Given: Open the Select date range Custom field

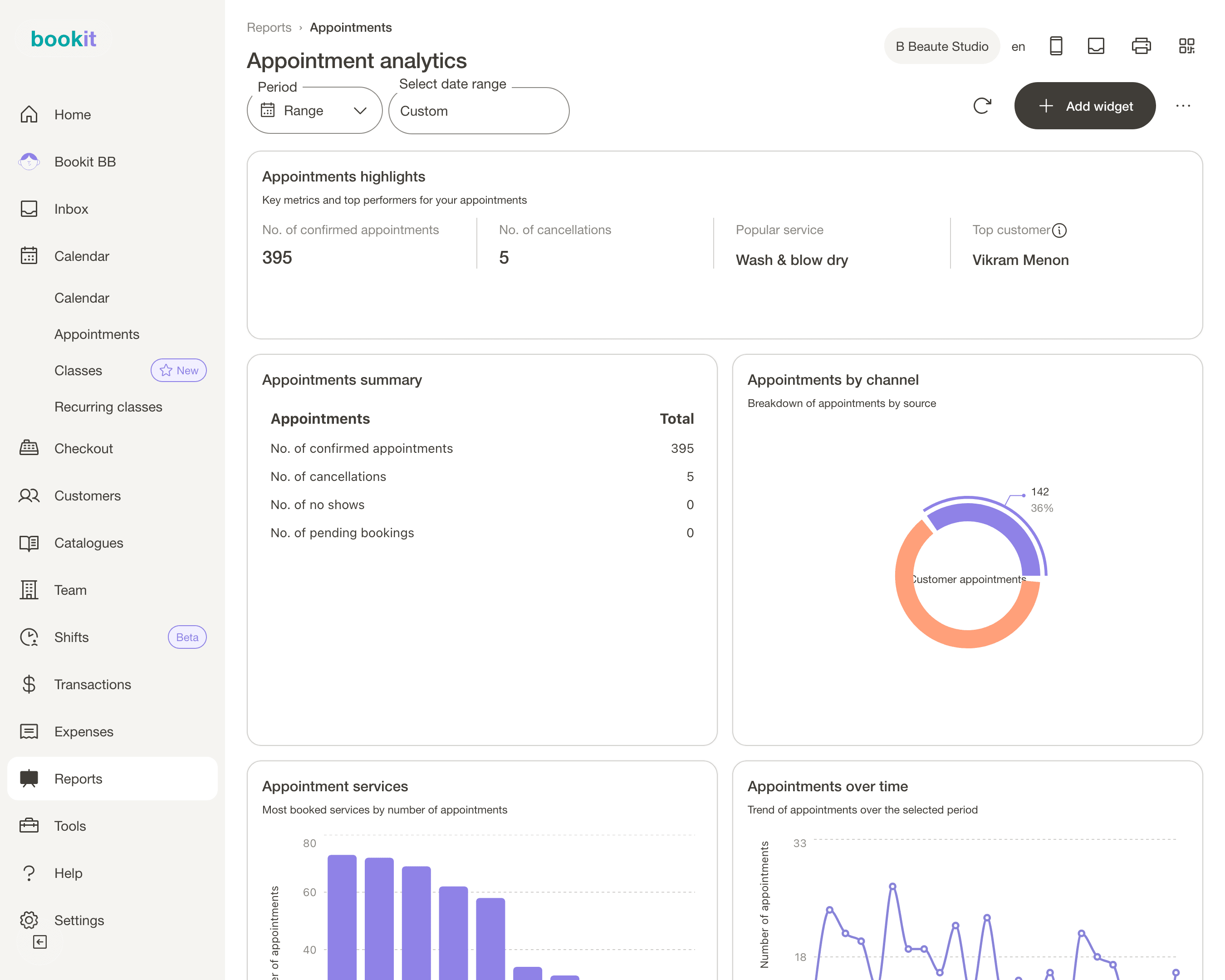Looking at the screenshot, I should [478, 111].
